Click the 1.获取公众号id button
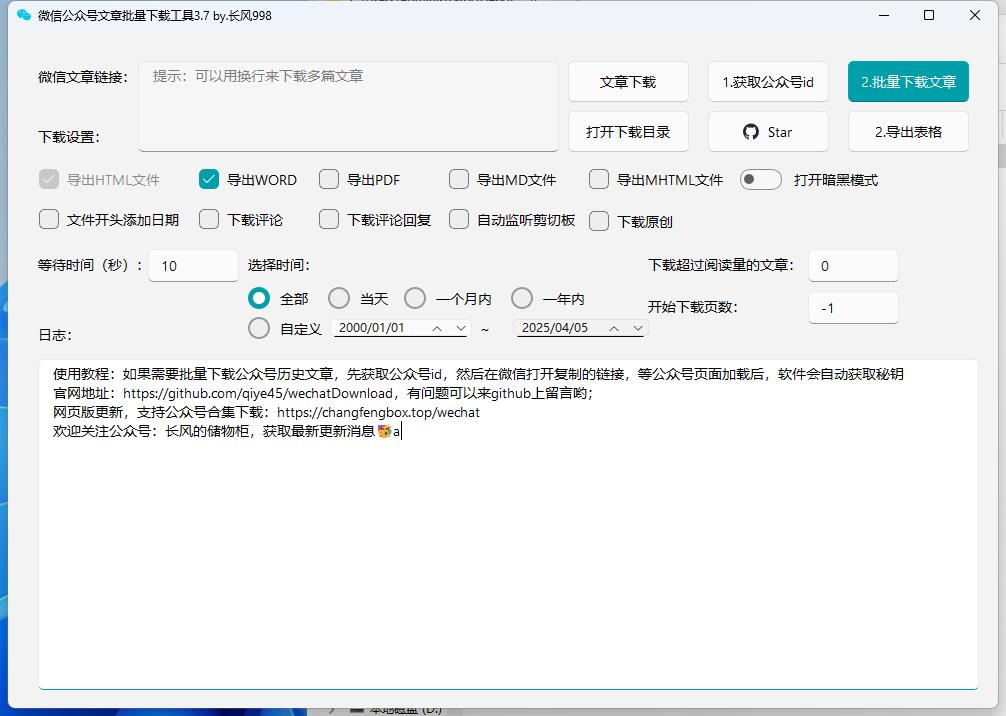 point(768,82)
